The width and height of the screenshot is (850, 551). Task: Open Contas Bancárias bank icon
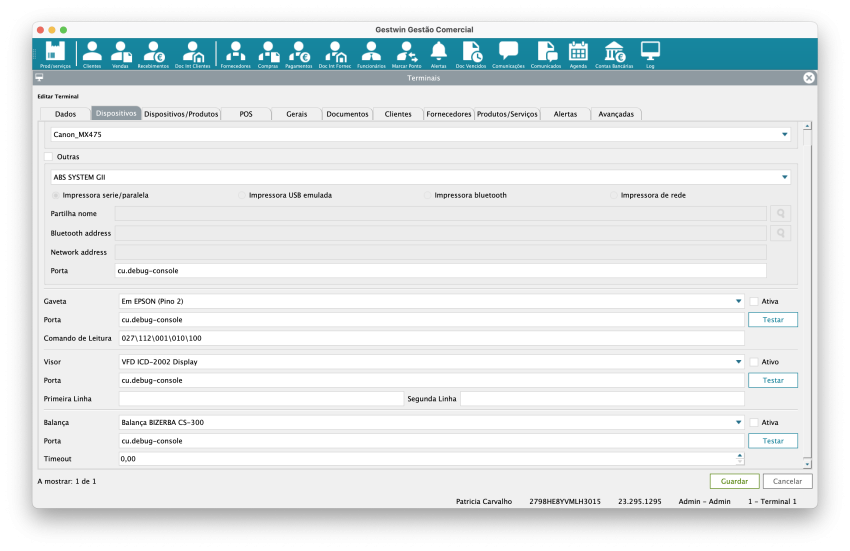(x=614, y=52)
